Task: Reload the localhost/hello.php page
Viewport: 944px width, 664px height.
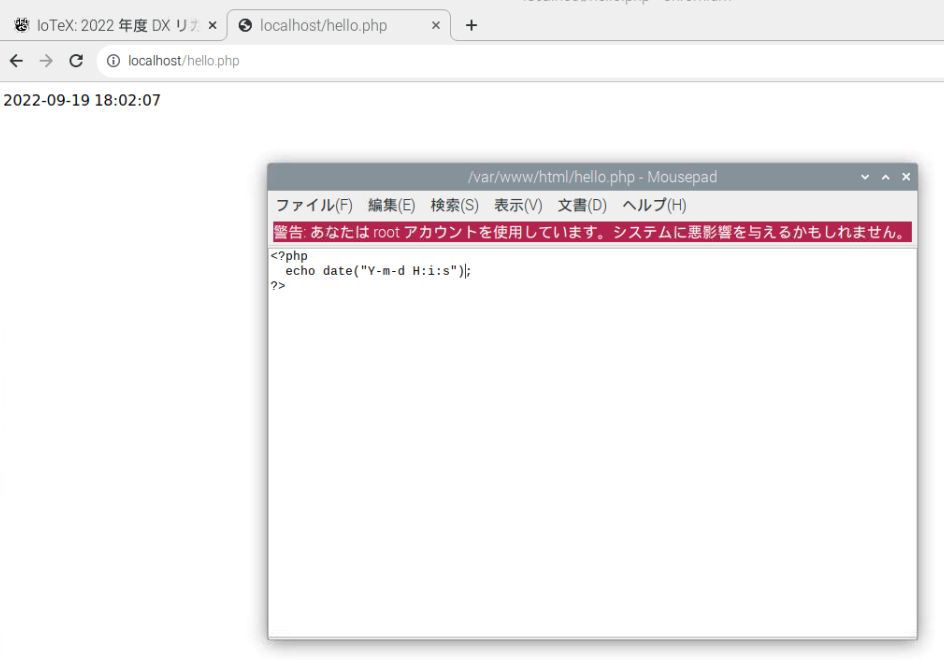Action: click(76, 61)
